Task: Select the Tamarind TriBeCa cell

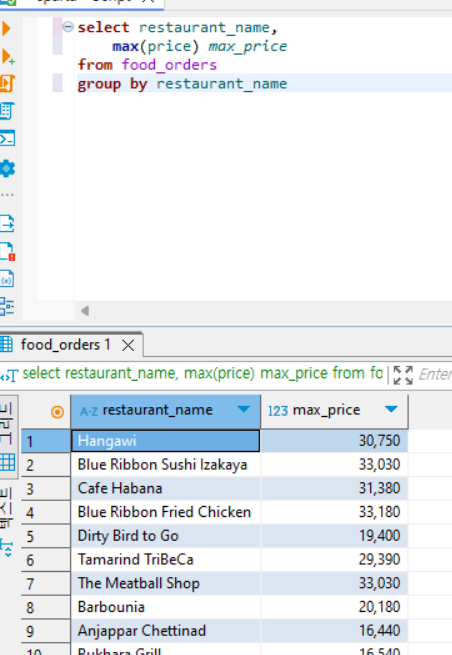Action: click(165, 560)
